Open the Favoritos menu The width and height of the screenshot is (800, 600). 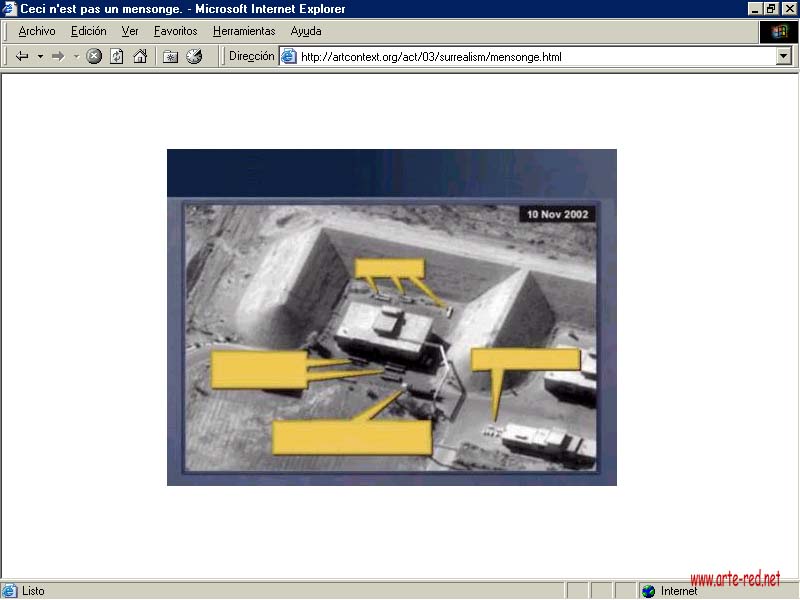(175, 31)
